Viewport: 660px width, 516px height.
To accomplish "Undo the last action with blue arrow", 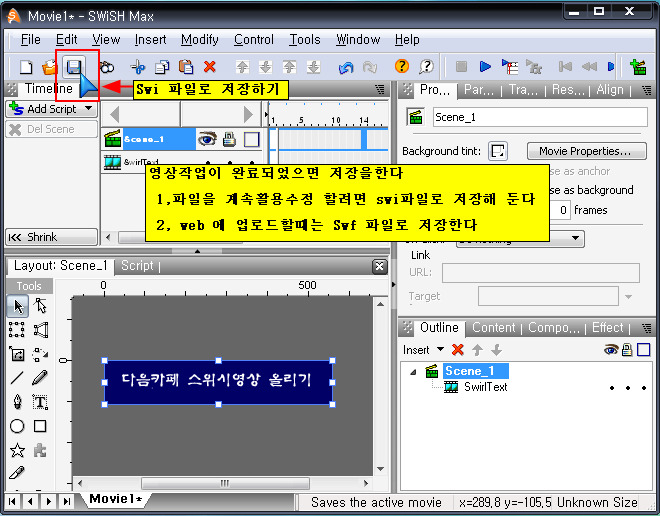I will coord(346,66).
